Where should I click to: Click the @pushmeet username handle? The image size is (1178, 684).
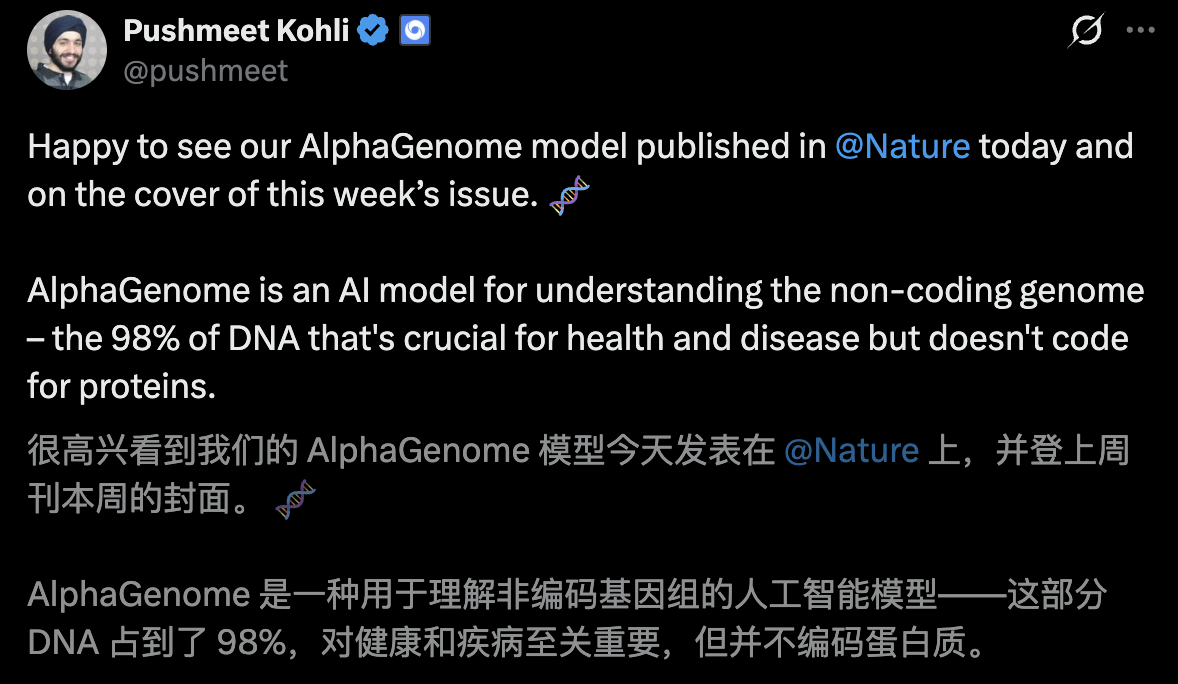tap(205, 70)
